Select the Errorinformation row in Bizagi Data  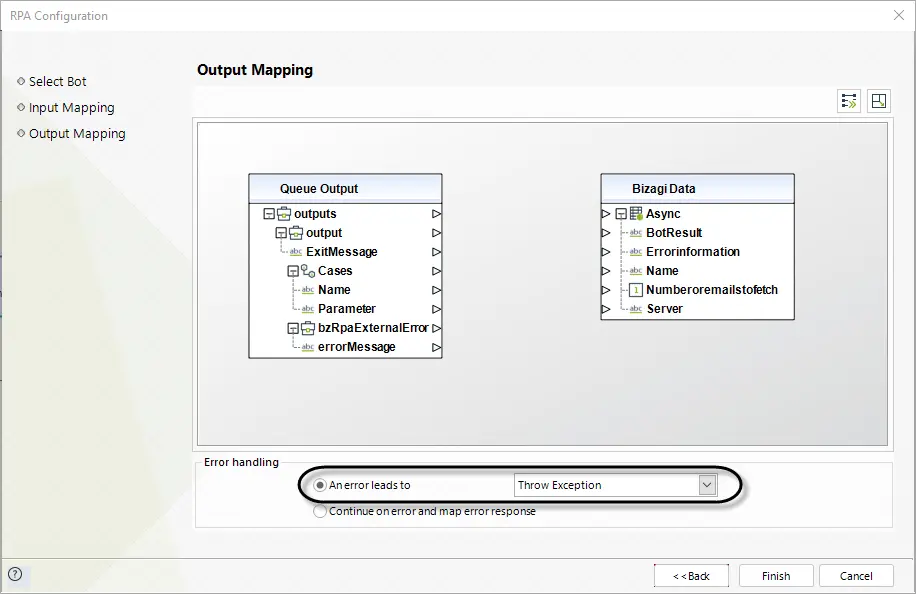[x=698, y=252]
